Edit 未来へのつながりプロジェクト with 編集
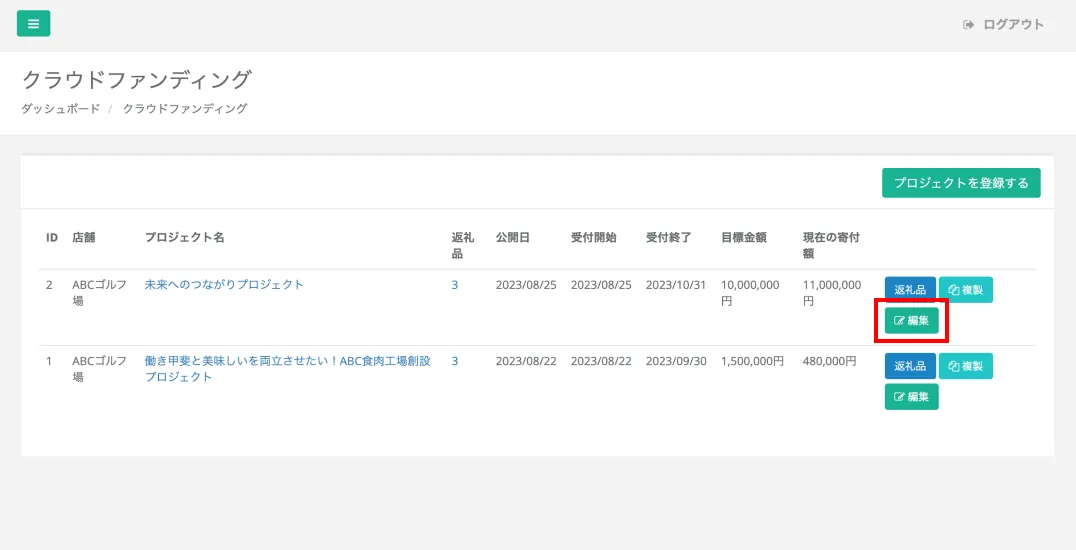Screen dimensions: 1076x550 click(911, 321)
